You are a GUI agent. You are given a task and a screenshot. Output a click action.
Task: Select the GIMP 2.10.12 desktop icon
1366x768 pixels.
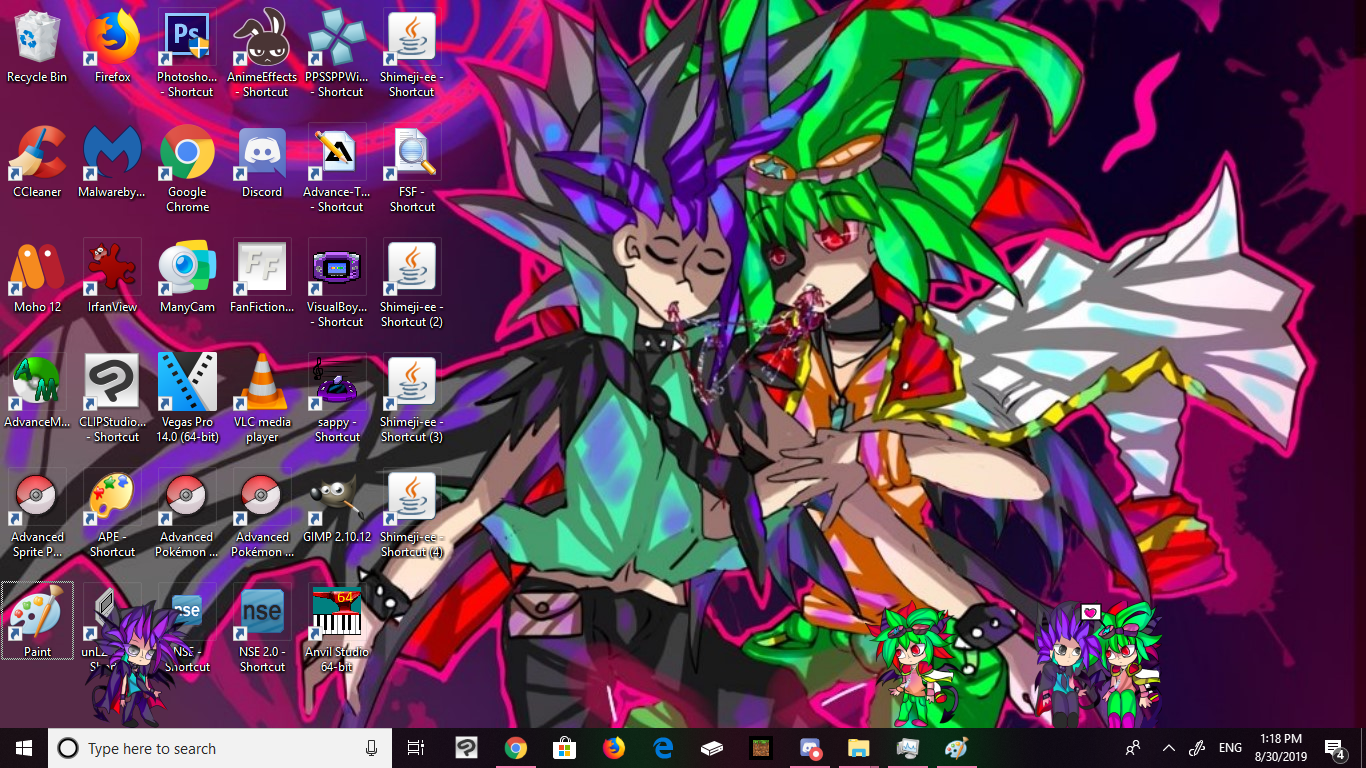click(337, 507)
